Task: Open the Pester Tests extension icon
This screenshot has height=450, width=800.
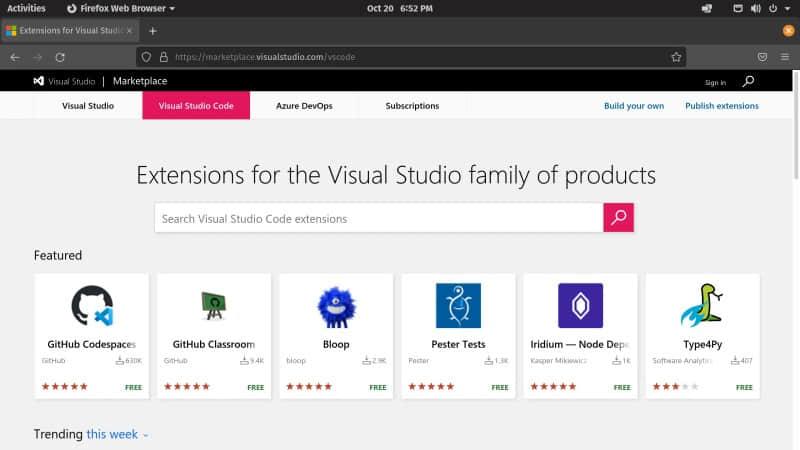Action: [458, 306]
